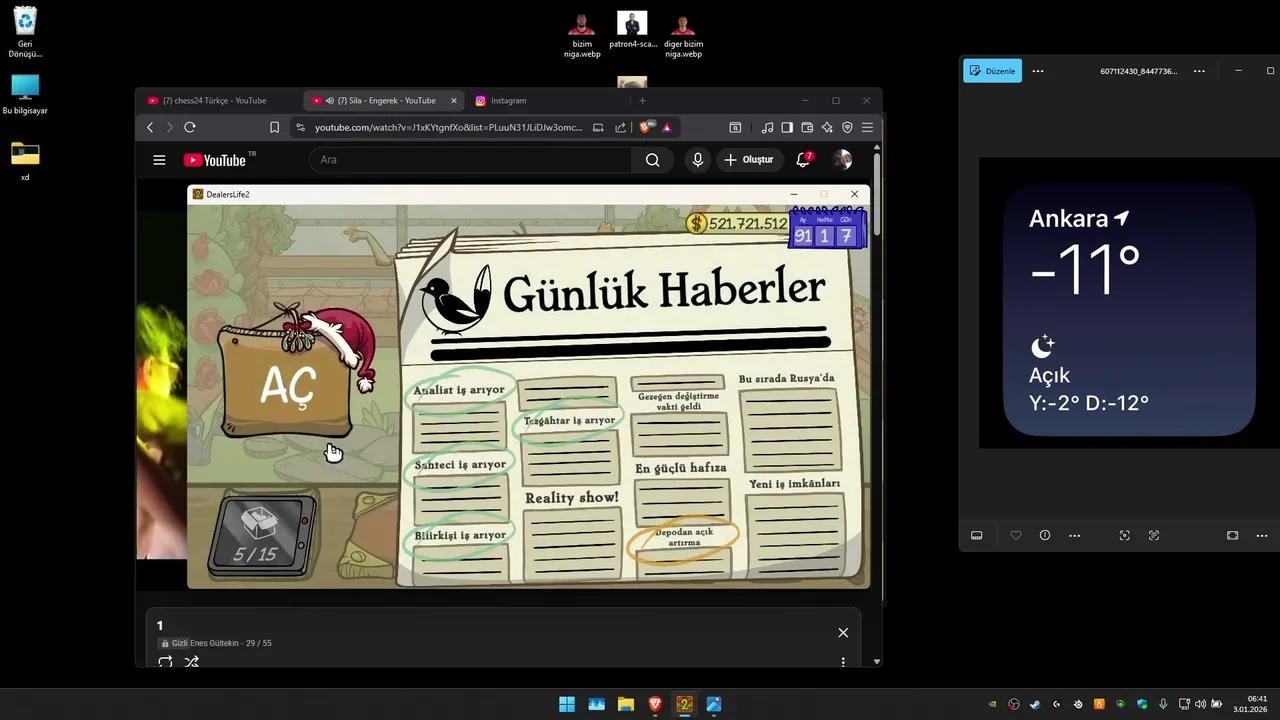Image resolution: width=1280 pixels, height=720 pixels.
Task: Open the Bu bilgisayar desktop icon
Action: click(x=25, y=95)
